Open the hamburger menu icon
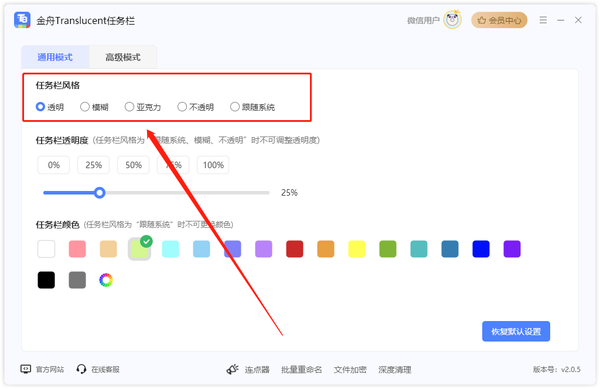Viewport: 600px width, 389px height. click(543, 20)
